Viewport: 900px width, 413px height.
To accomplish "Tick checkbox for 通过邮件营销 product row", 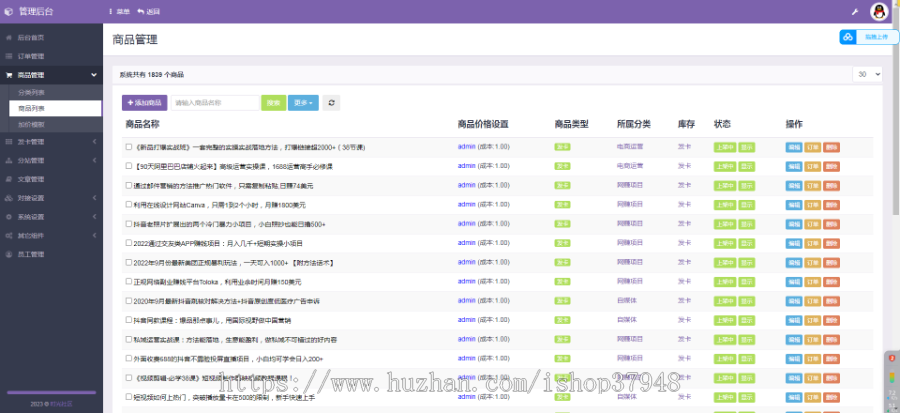I will point(129,185).
